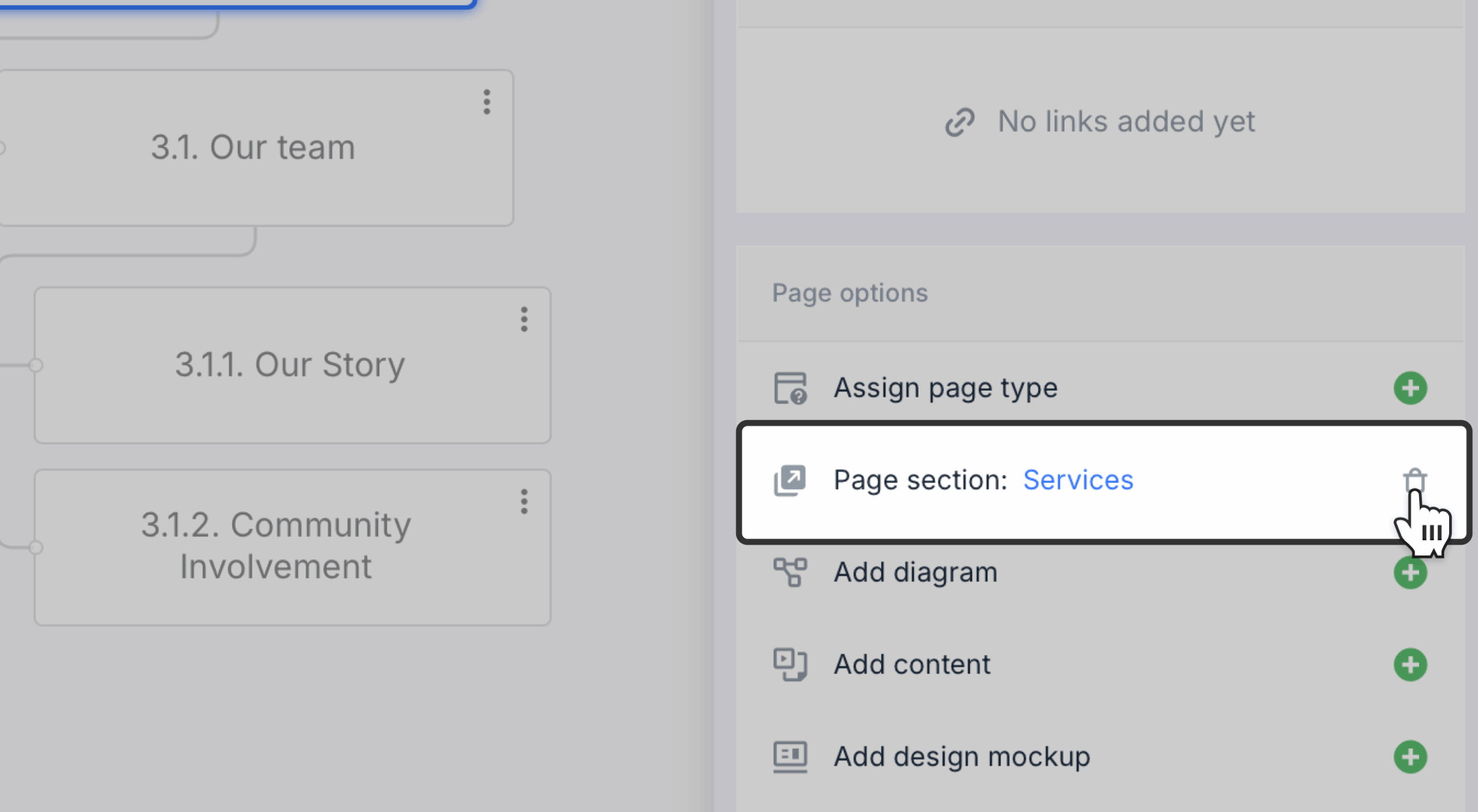This screenshot has height=812, width=1478.
Task: Click the Add design mockup icon
Action: click(x=790, y=757)
